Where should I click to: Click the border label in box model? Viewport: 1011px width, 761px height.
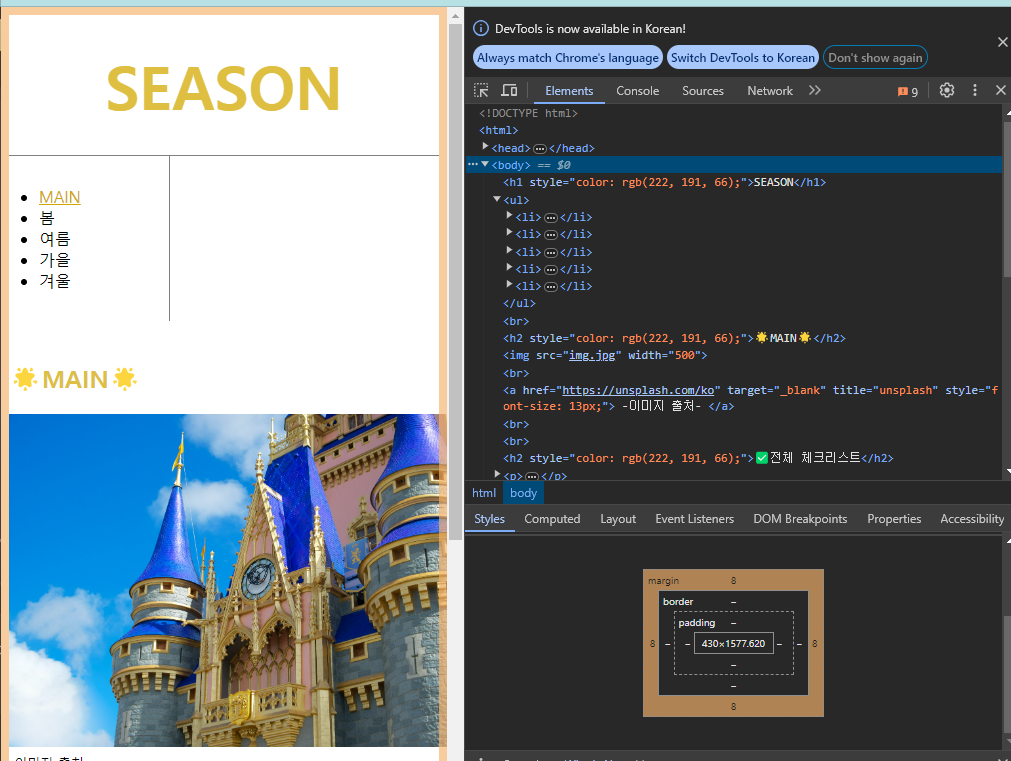[x=678, y=602]
